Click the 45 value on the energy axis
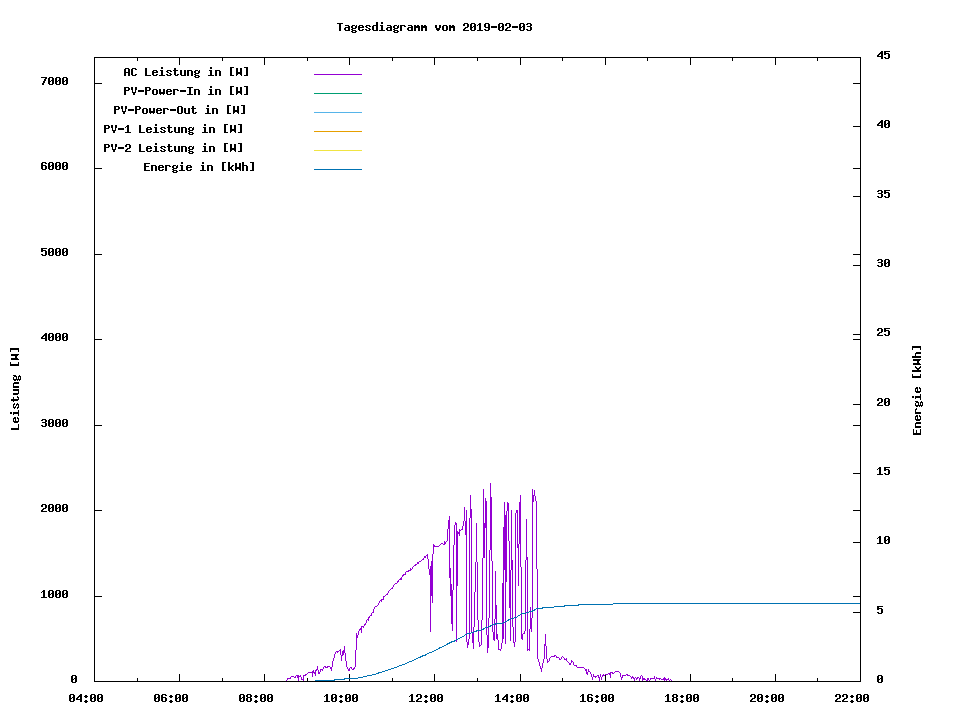 point(883,56)
